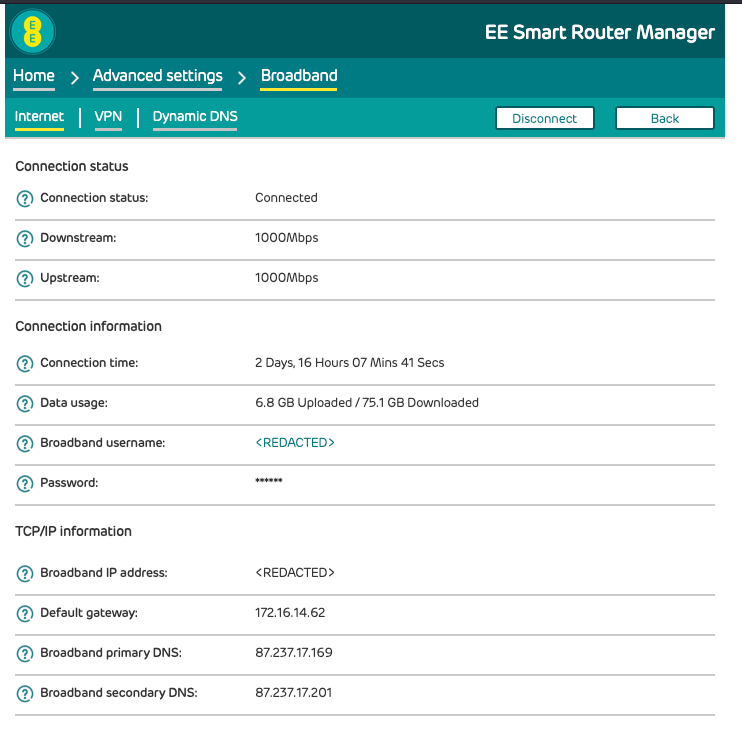Show help for Broadband username
The image size is (742, 730).
coord(25,443)
